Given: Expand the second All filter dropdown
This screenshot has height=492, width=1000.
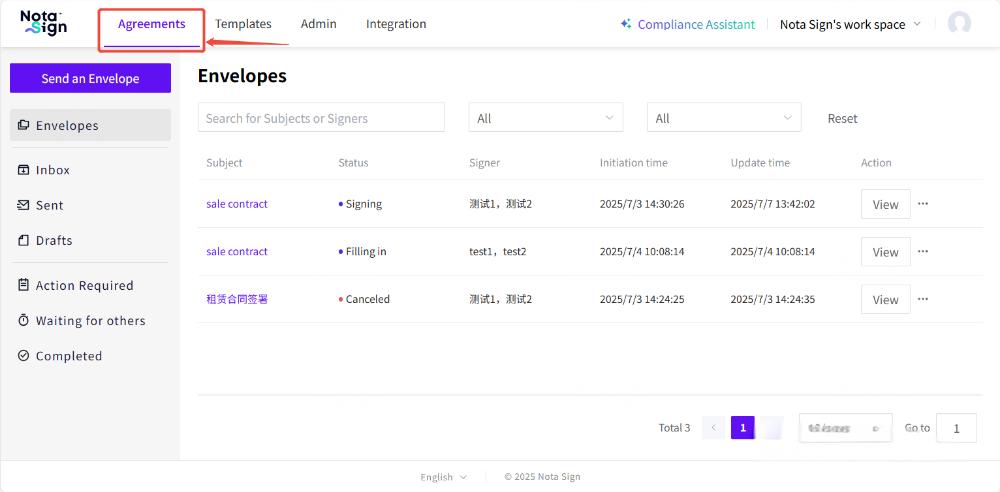Looking at the screenshot, I should click(x=723, y=118).
